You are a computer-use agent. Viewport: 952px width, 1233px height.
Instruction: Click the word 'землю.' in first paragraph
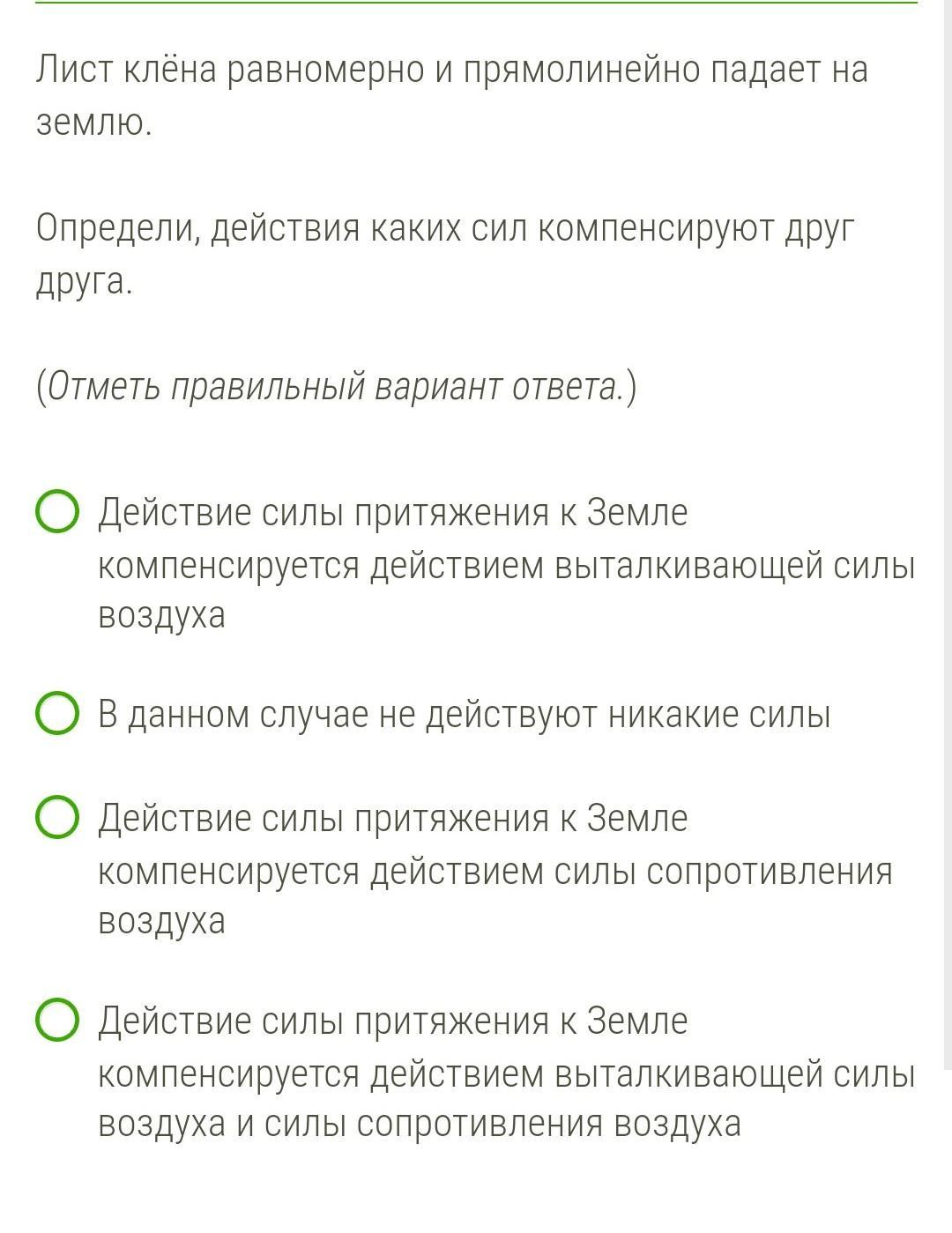tap(93, 124)
